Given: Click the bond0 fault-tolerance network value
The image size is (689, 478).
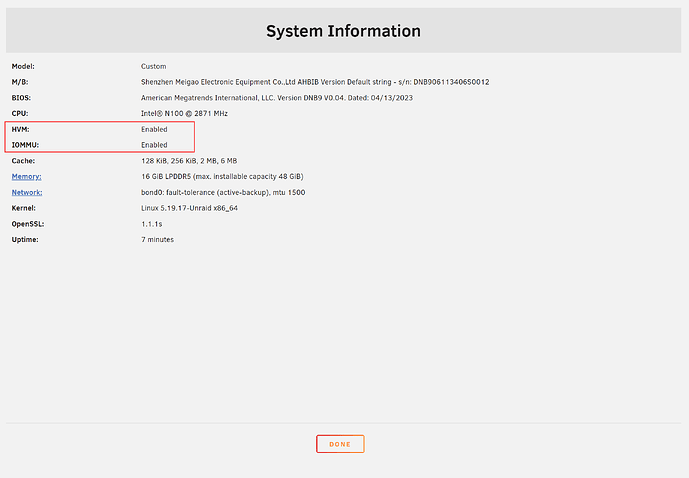Looking at the screenshot, I should pyautogui.click(x=235, y=192).
